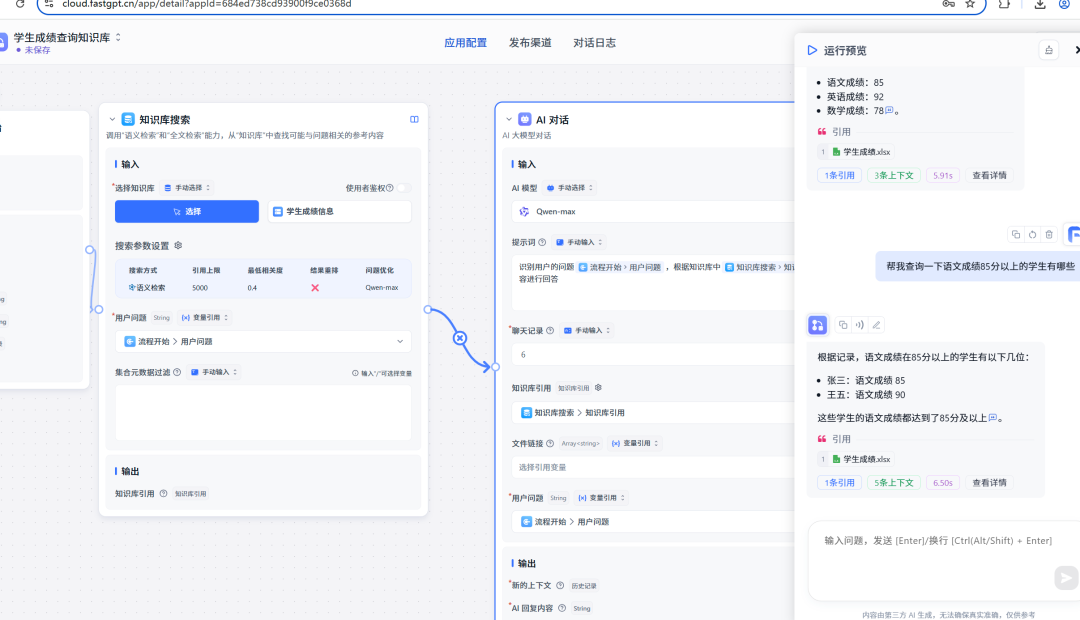Copy the AI answer about 85分以上

pyautogui.click(x=843, y=324)
